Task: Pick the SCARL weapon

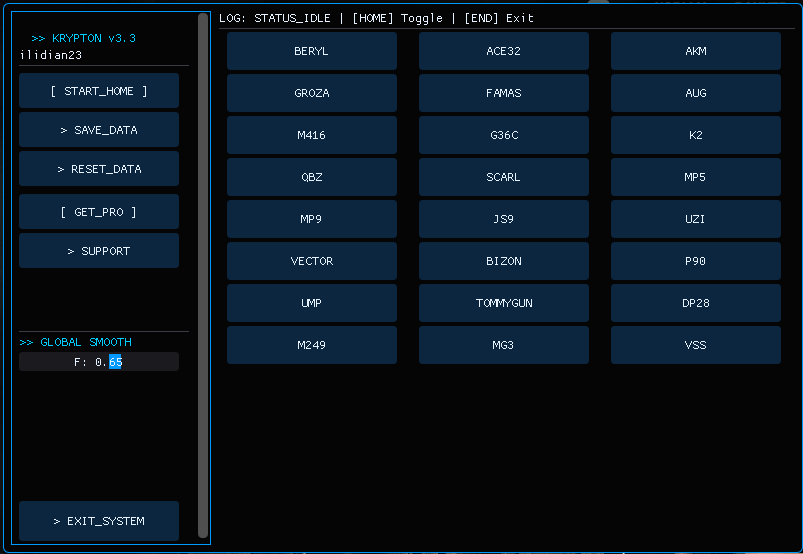Action: click(x=503, y=177)
